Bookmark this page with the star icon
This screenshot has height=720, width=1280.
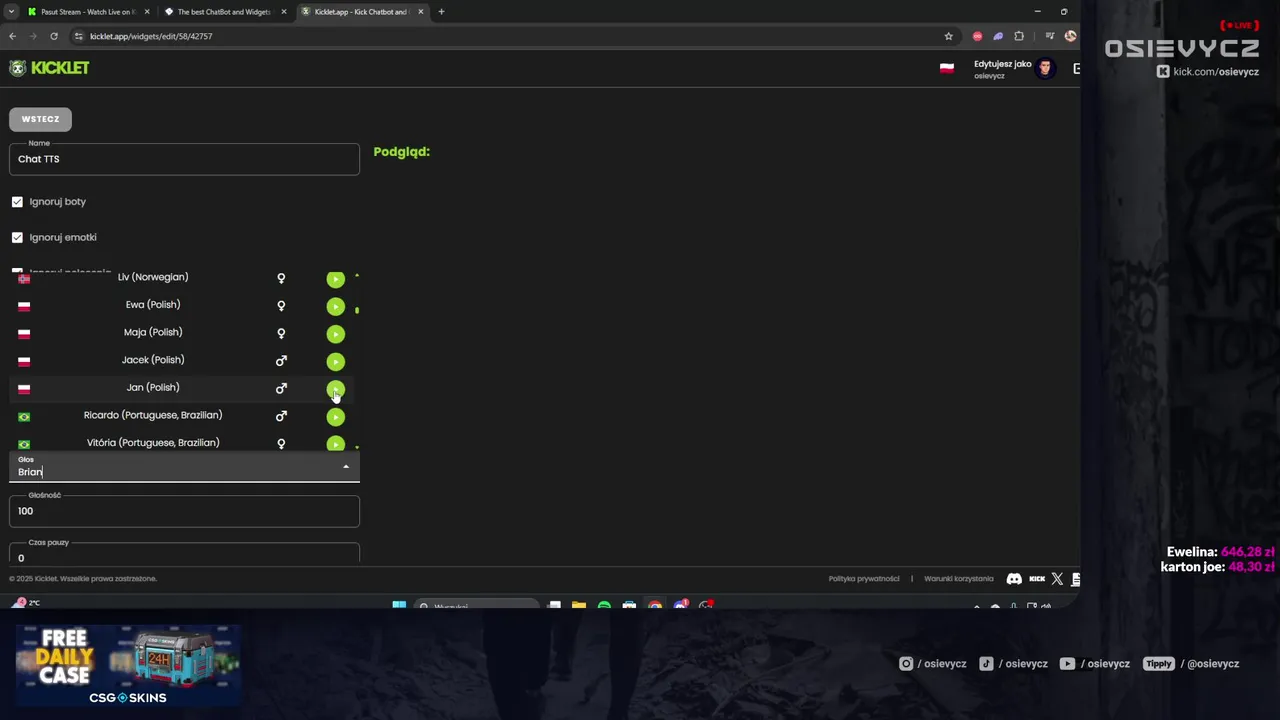948,36
